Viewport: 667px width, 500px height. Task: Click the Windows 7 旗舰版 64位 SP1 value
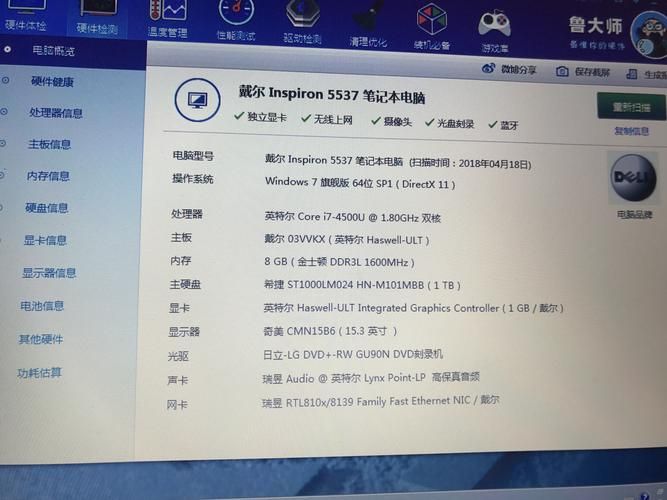tap(360, 183)
